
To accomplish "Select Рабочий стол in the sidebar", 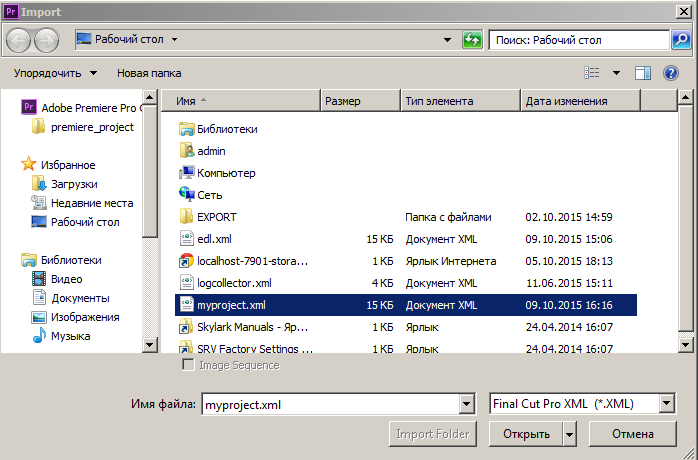I will 75,222.
